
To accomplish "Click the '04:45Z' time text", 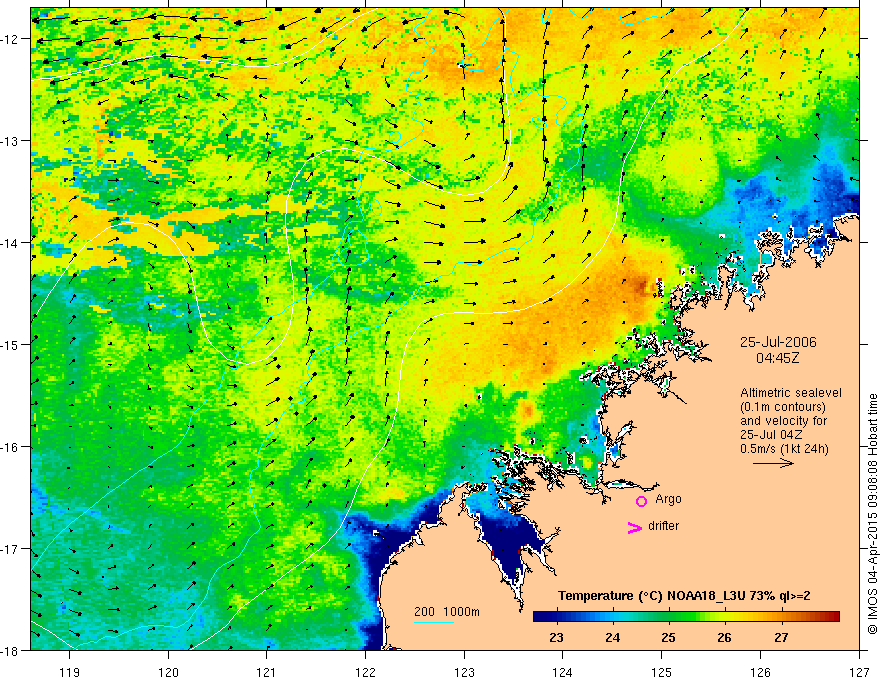I will click(x=778, y=358).
